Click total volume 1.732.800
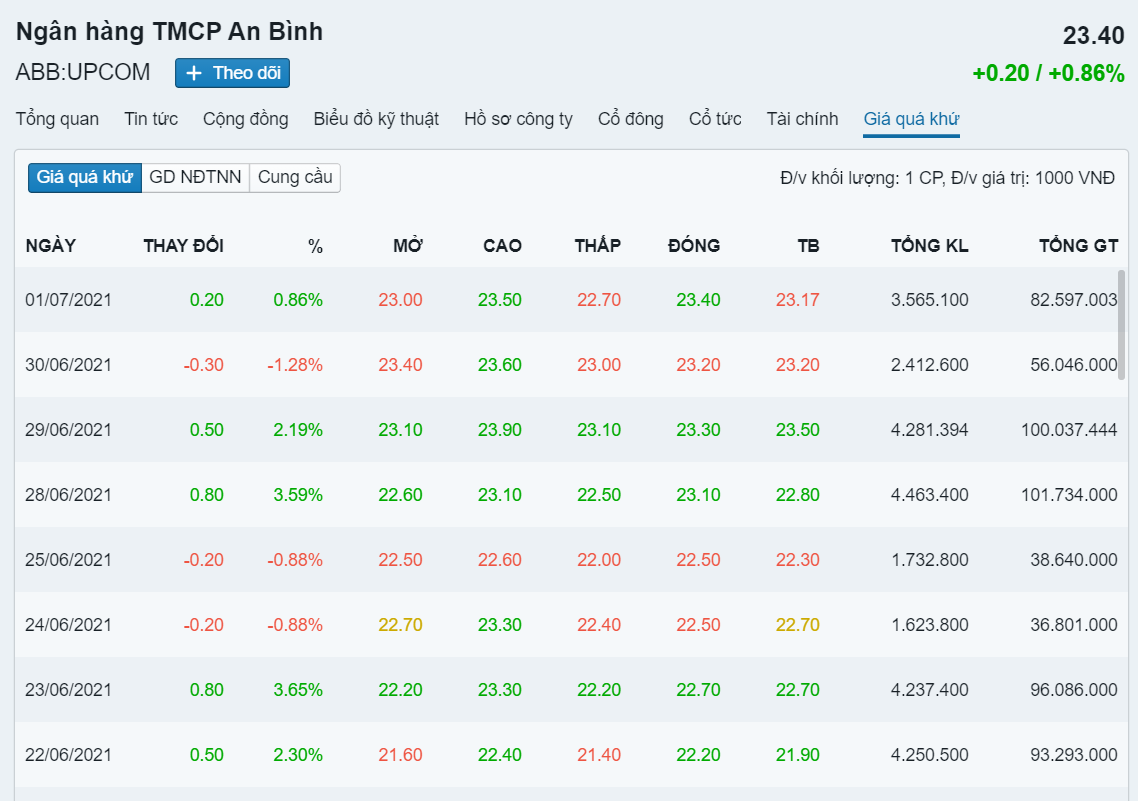The height and width of the screenshot is (801, 1138). 930,560
